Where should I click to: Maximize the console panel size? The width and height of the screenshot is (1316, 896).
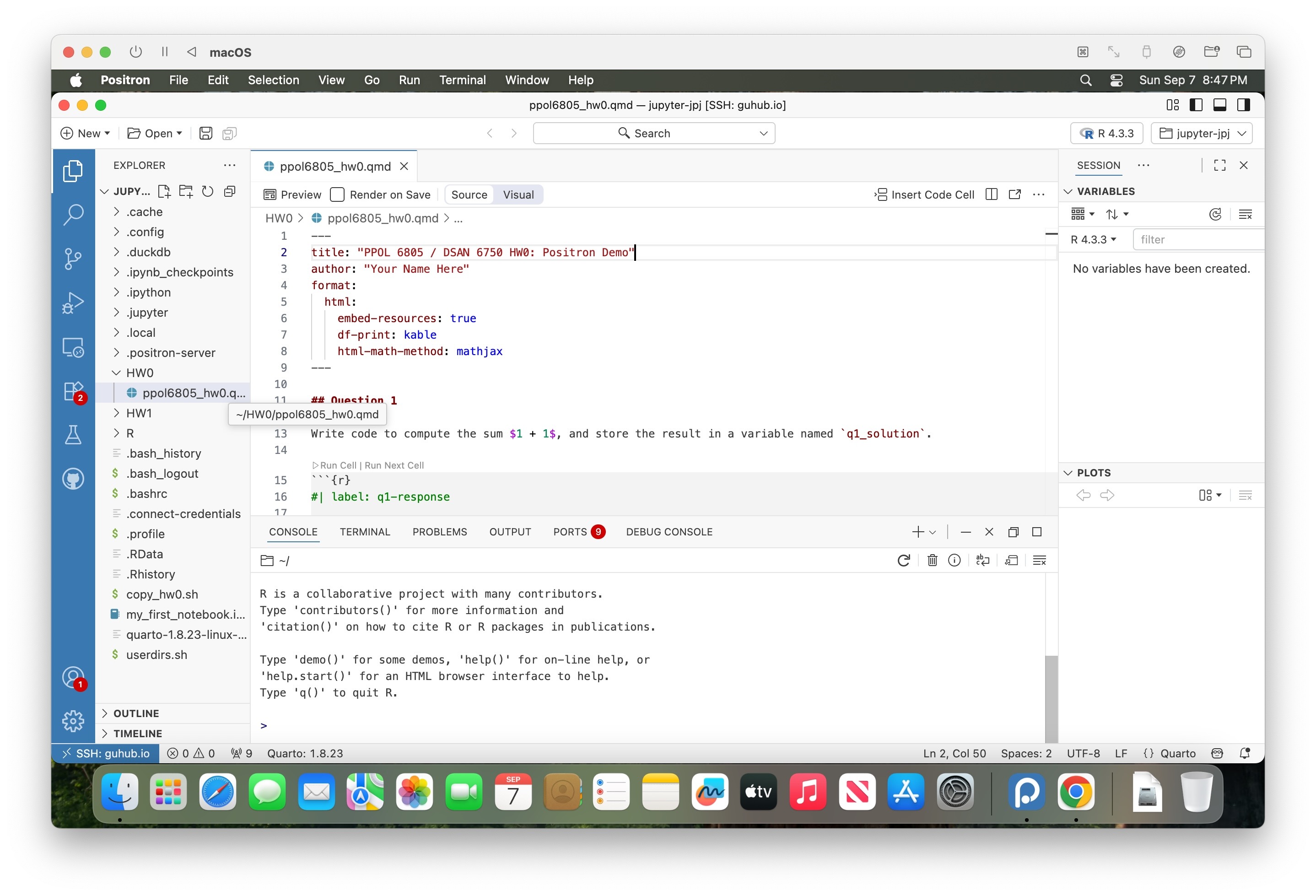[x=1037, y=532]
